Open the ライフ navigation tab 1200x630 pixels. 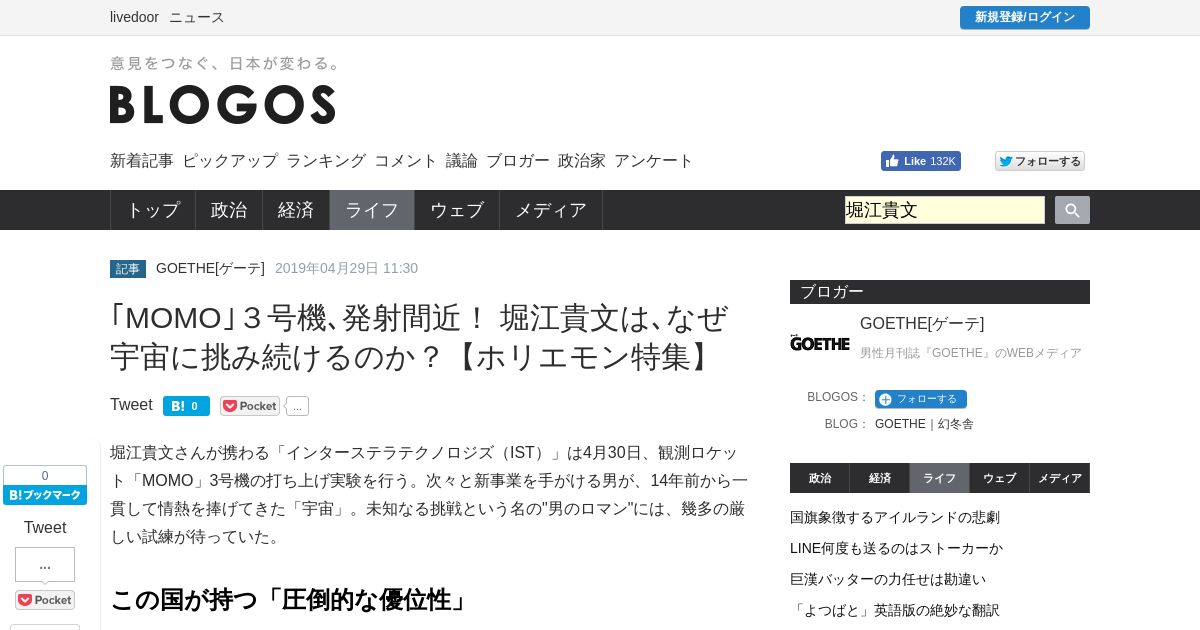pos(372,210)
